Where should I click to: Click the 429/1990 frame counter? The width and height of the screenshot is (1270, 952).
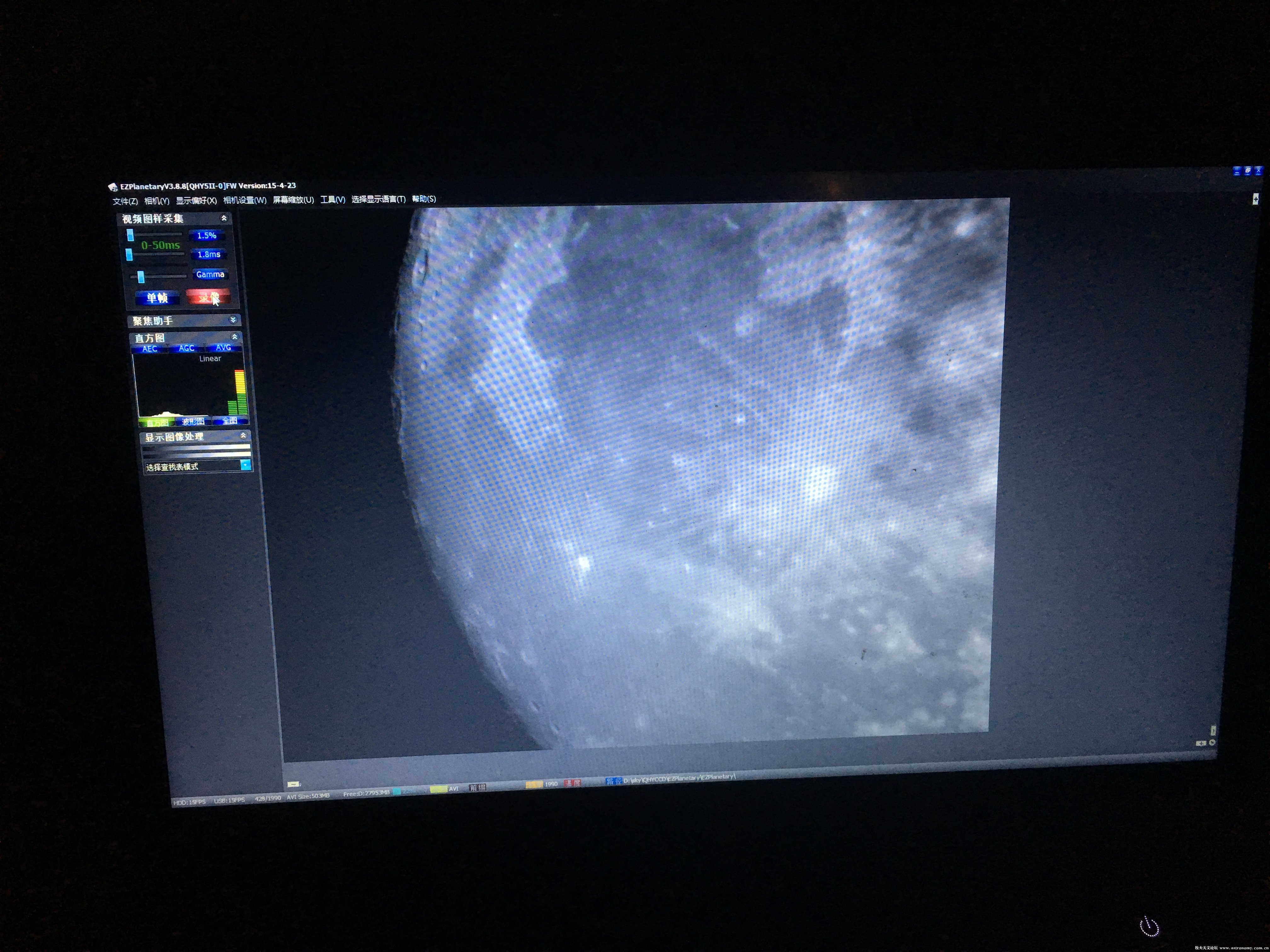tap(268, 798)
